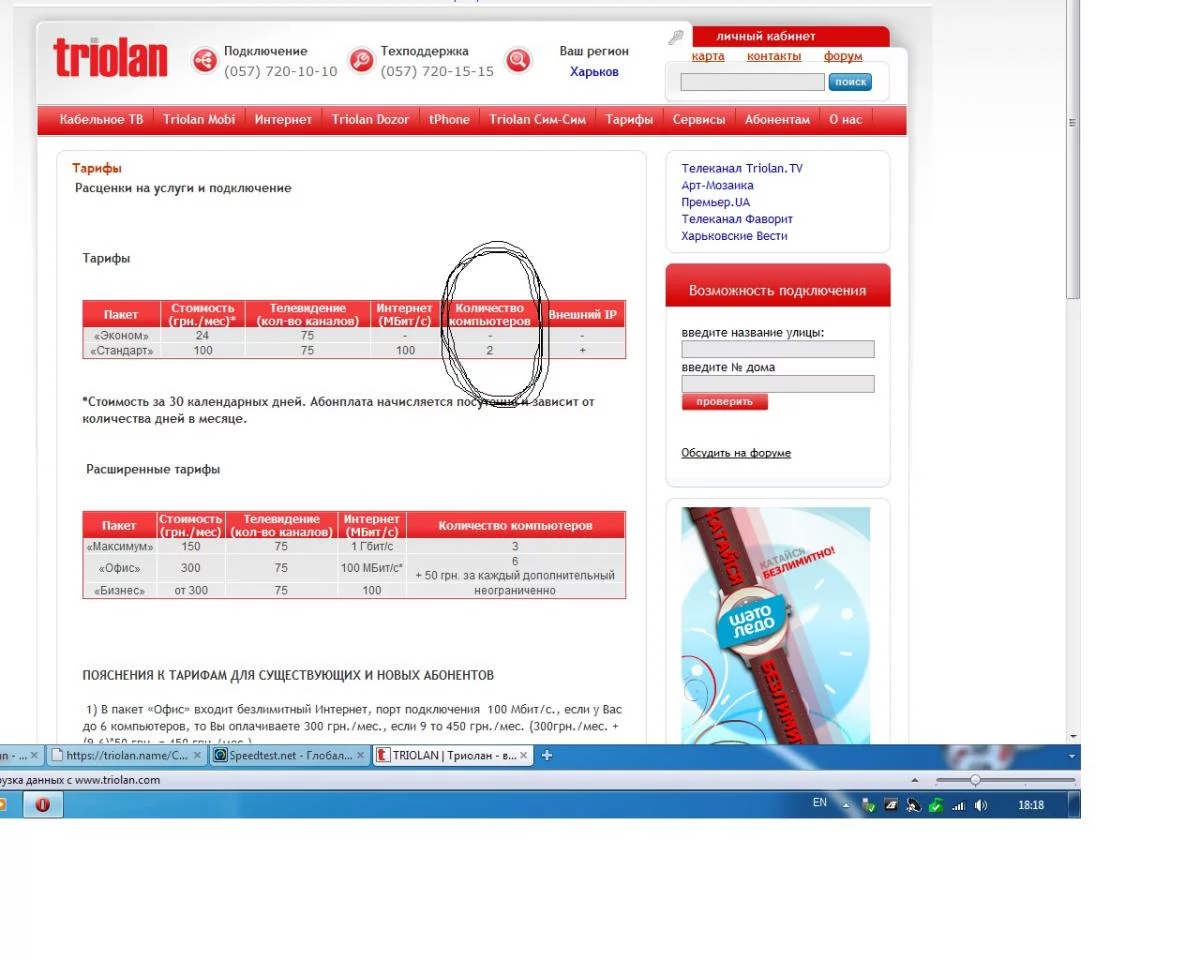This screenshot has width=1200, height=960.
Task: Open the Сервисы menu item
Action: pos(699,119)
